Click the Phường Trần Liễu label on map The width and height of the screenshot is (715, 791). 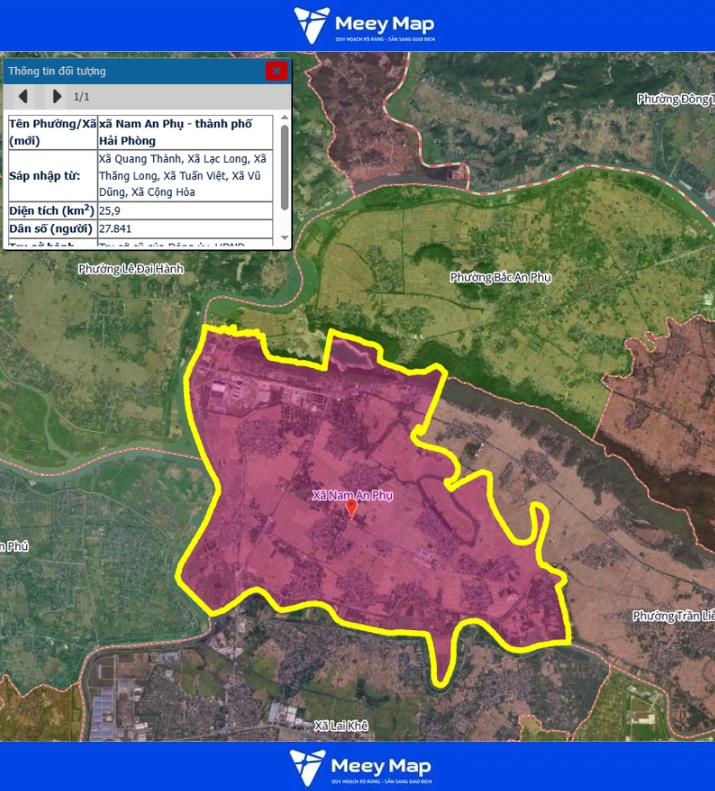[x=672, y=616]
